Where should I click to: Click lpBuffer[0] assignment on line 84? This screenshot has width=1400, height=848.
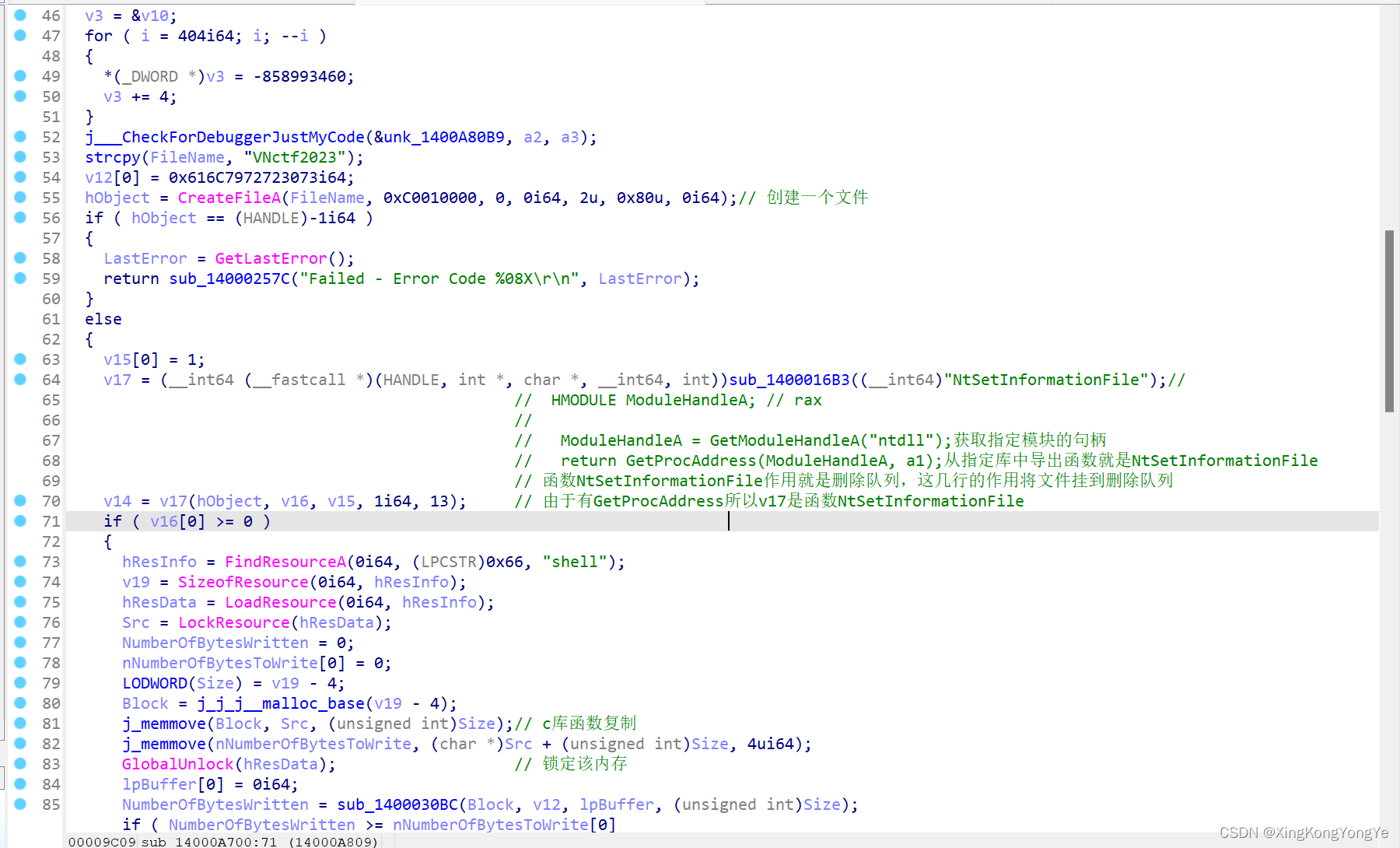tap(210, 784)
